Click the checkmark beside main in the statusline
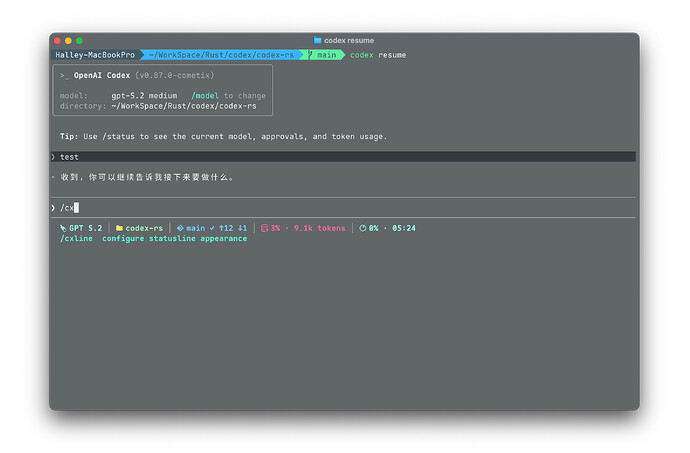The height and width of the screenshot is (453, 690). pyautogui.click(x=212, y=228)
